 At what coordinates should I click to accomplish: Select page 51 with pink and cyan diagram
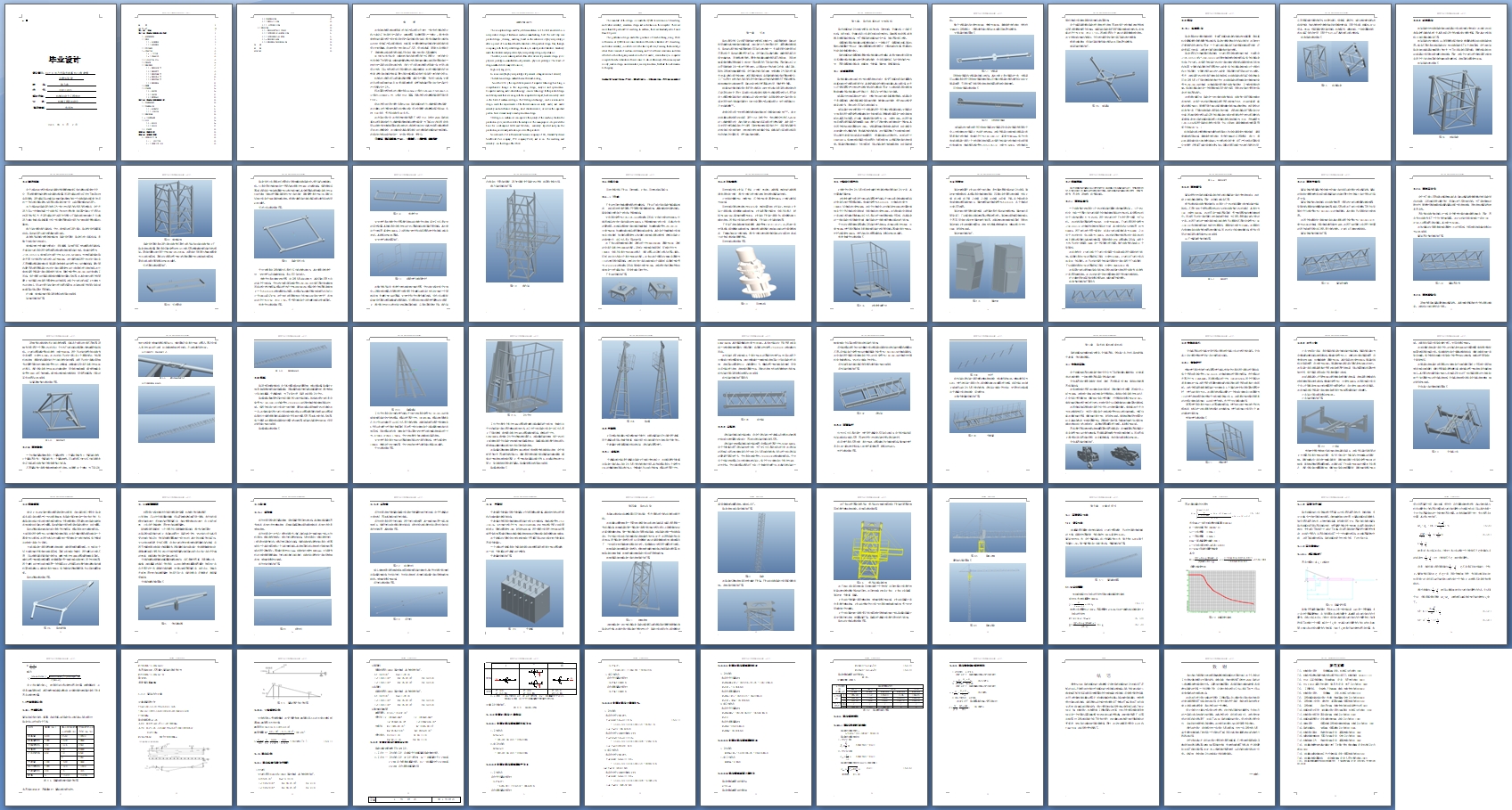[1335, 566]
